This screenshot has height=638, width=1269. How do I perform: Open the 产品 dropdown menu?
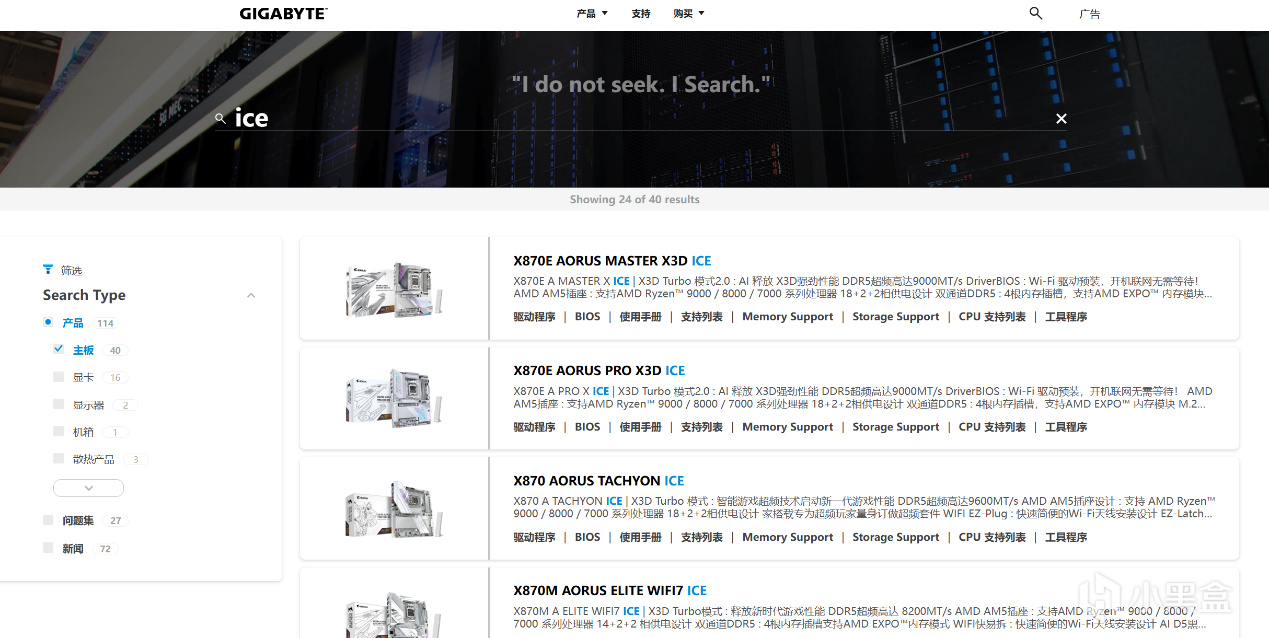[x=592, y=14]
